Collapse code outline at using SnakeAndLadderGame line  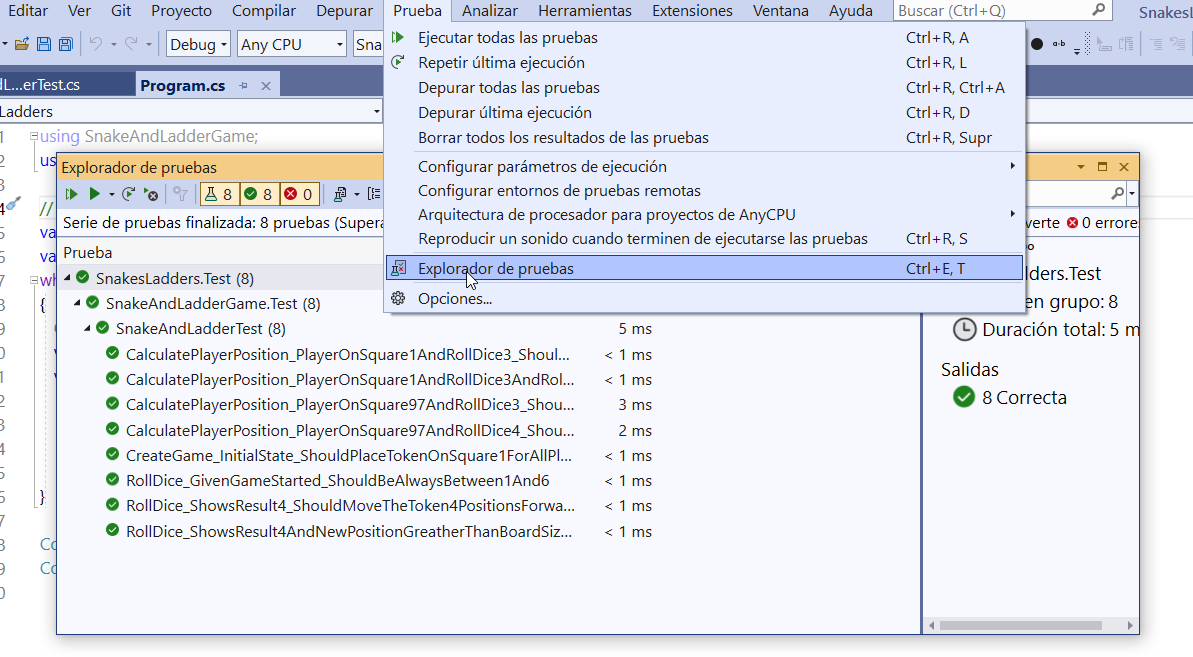click(33, 137)
